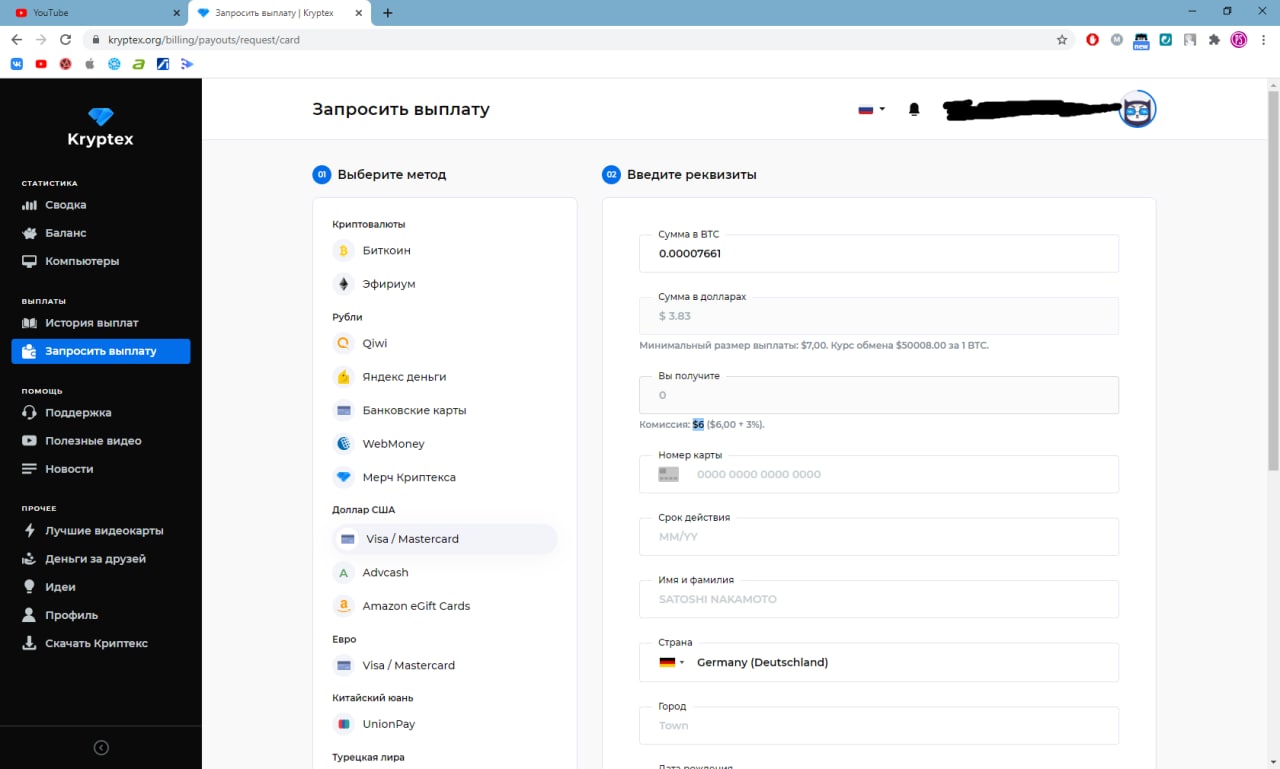Switch to the YouTube tab
Image resolution: width=1280 pixels, height=769 pixels.
pos(96,13)
